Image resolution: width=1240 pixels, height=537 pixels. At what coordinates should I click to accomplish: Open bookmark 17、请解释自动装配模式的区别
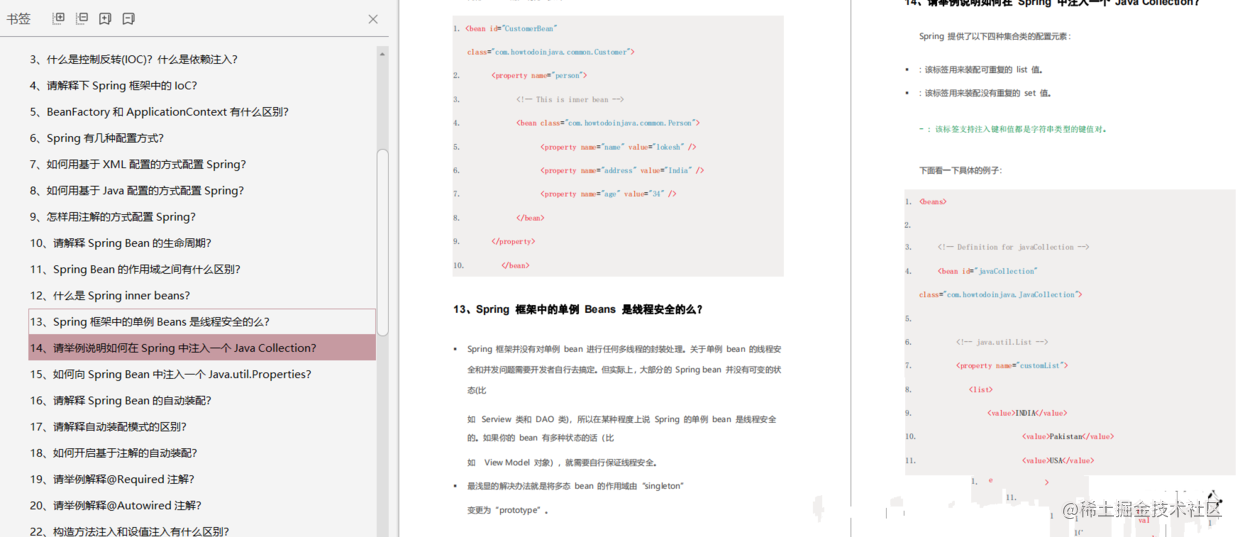coord(109,426)
